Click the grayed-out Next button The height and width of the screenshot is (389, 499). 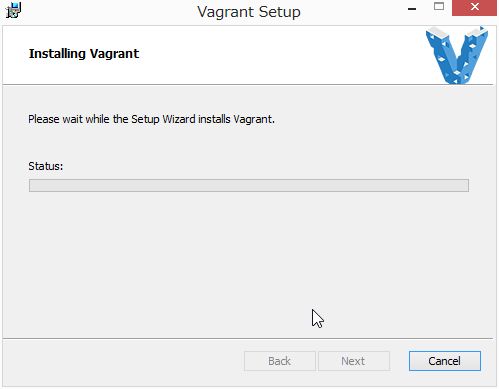(354, 361)
